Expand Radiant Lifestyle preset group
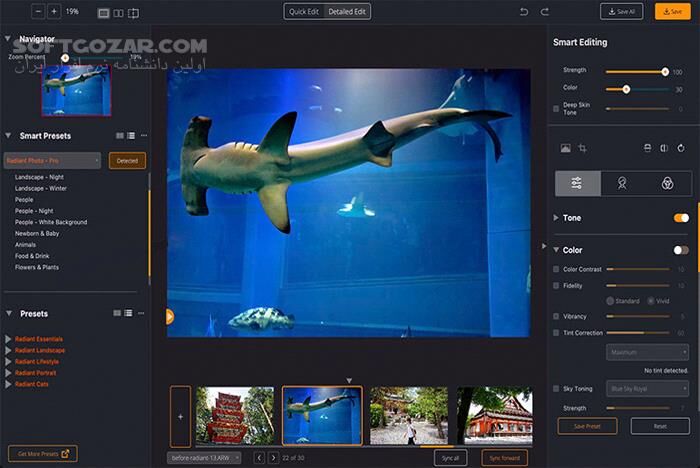The width and height of the screenshot is (700, 468). point(8,362)
